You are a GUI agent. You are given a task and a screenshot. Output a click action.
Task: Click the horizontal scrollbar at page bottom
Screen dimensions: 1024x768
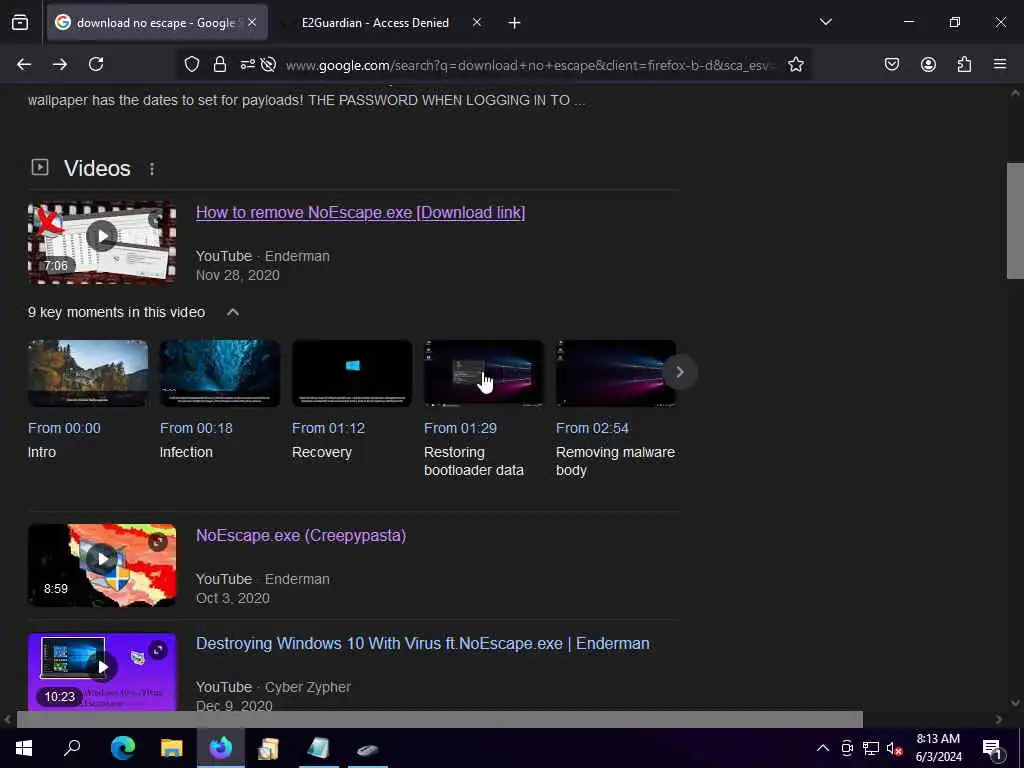[440, 719]
